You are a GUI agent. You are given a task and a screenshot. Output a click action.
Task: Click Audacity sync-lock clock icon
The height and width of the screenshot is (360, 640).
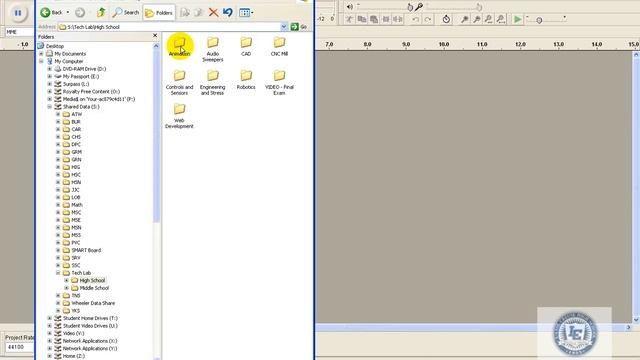point(446,19)
